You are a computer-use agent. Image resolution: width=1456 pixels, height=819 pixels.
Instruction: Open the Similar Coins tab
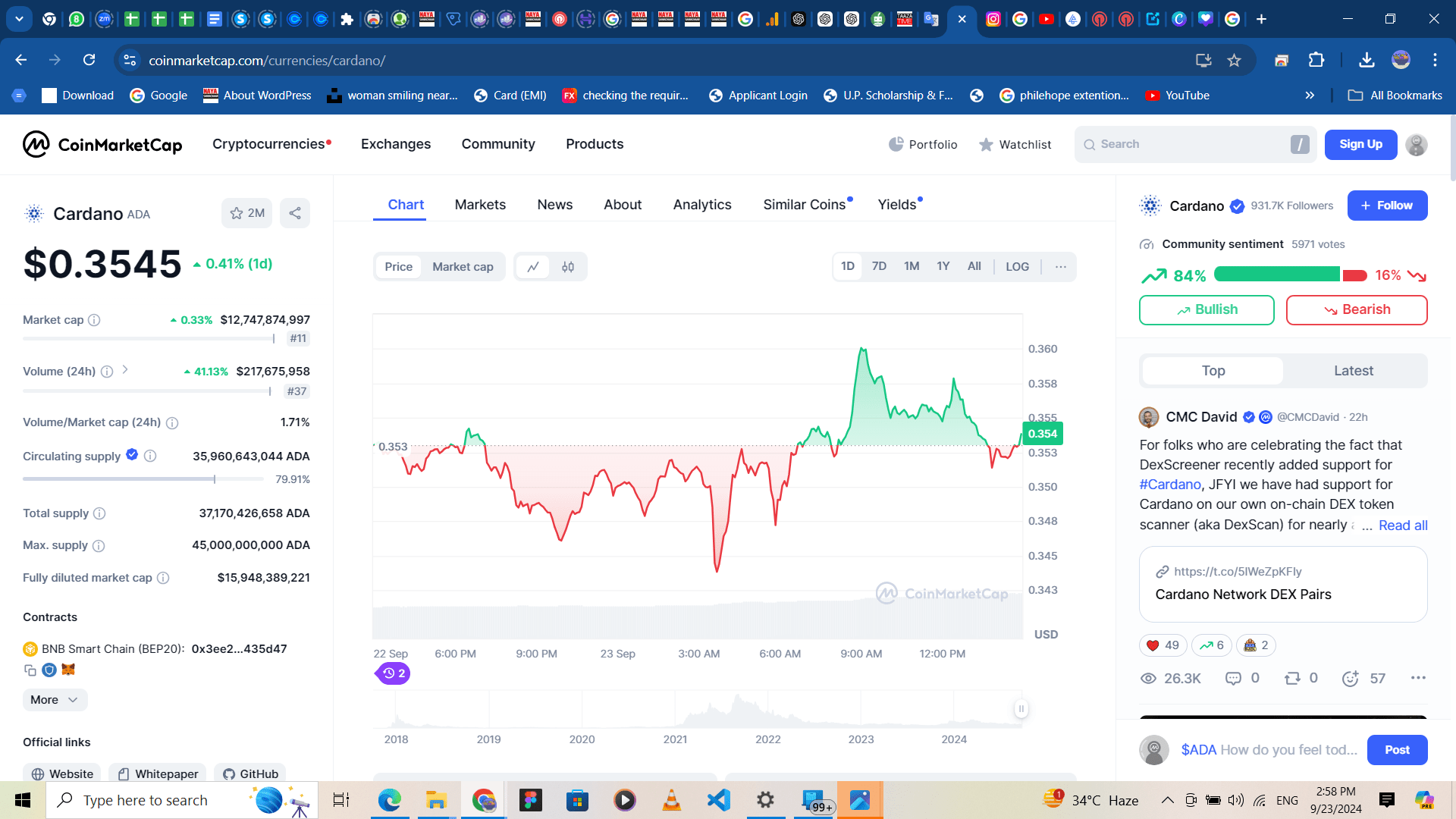[805, 205]
